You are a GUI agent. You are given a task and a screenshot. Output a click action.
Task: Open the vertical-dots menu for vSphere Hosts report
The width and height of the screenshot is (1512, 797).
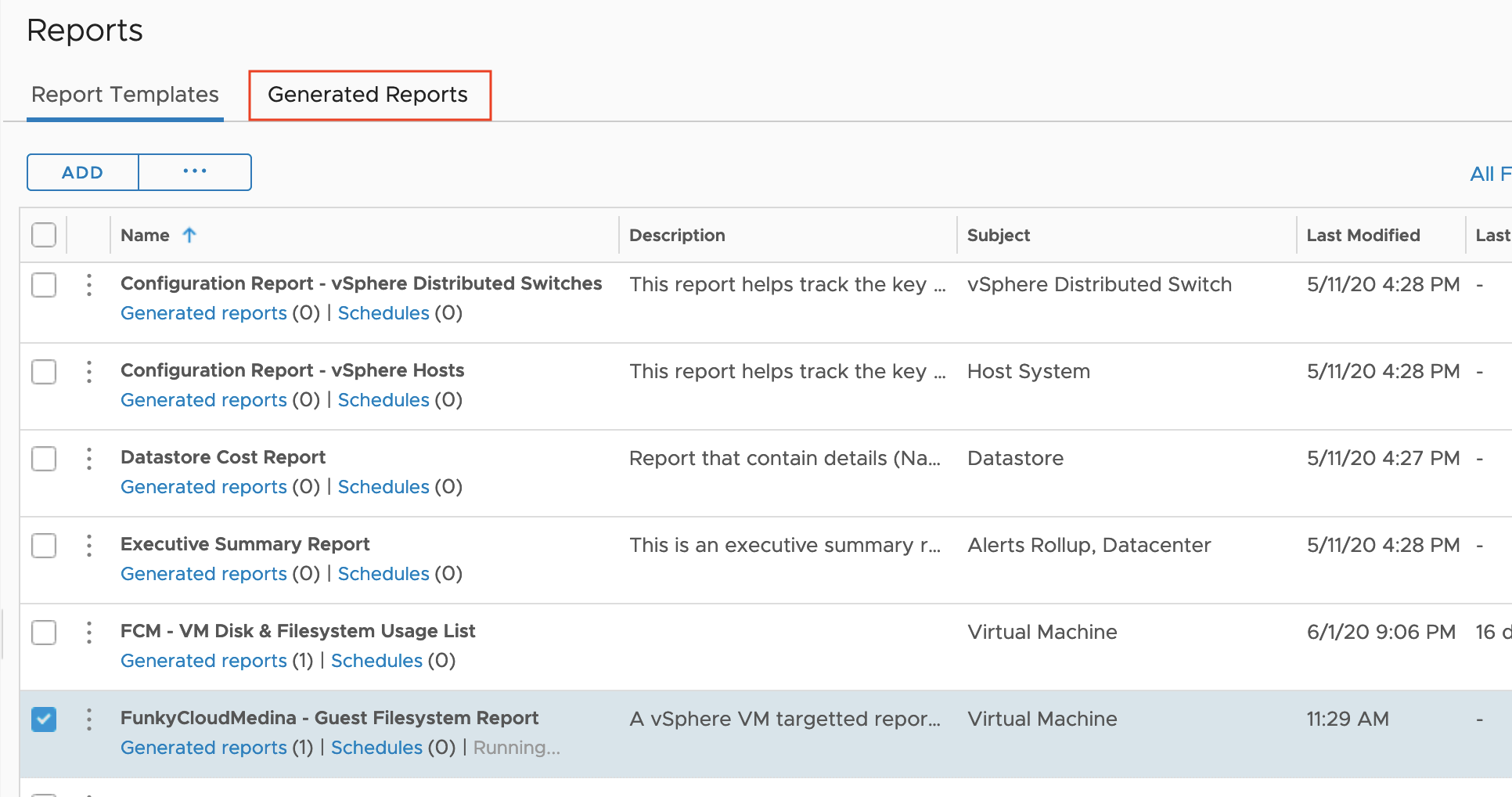(x=89, y=372)
